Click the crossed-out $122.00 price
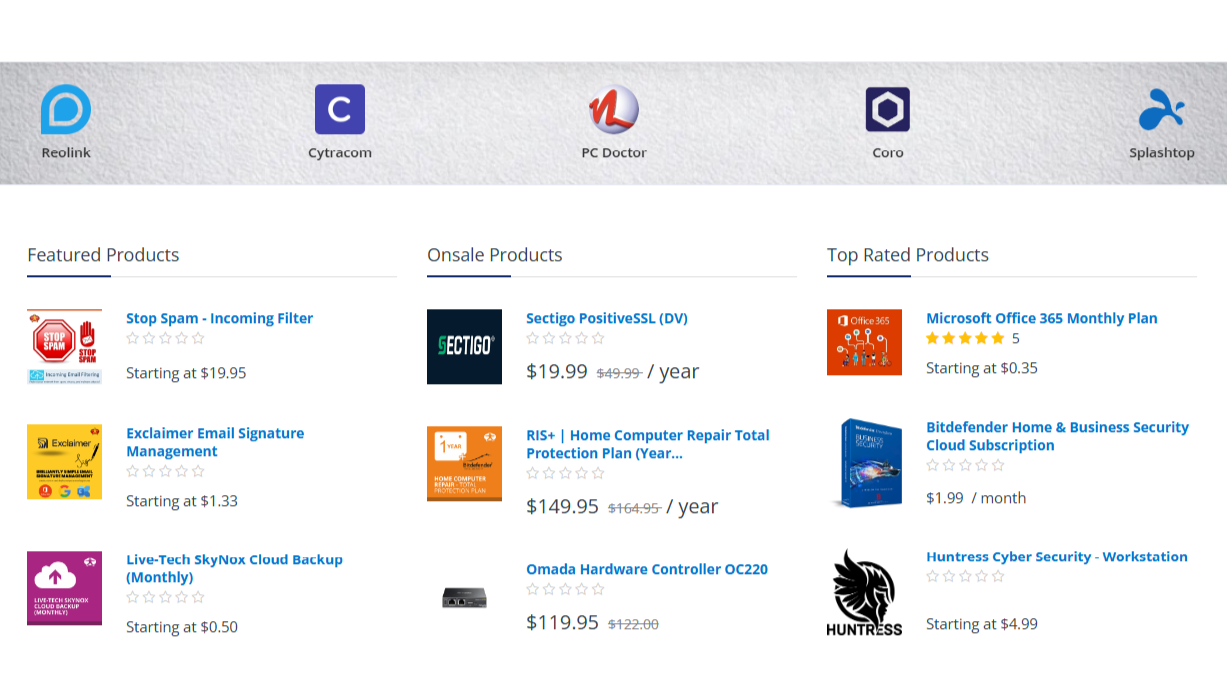This screenshot has width=1227, height=690. pyautogui.click(x=634, y=624)
